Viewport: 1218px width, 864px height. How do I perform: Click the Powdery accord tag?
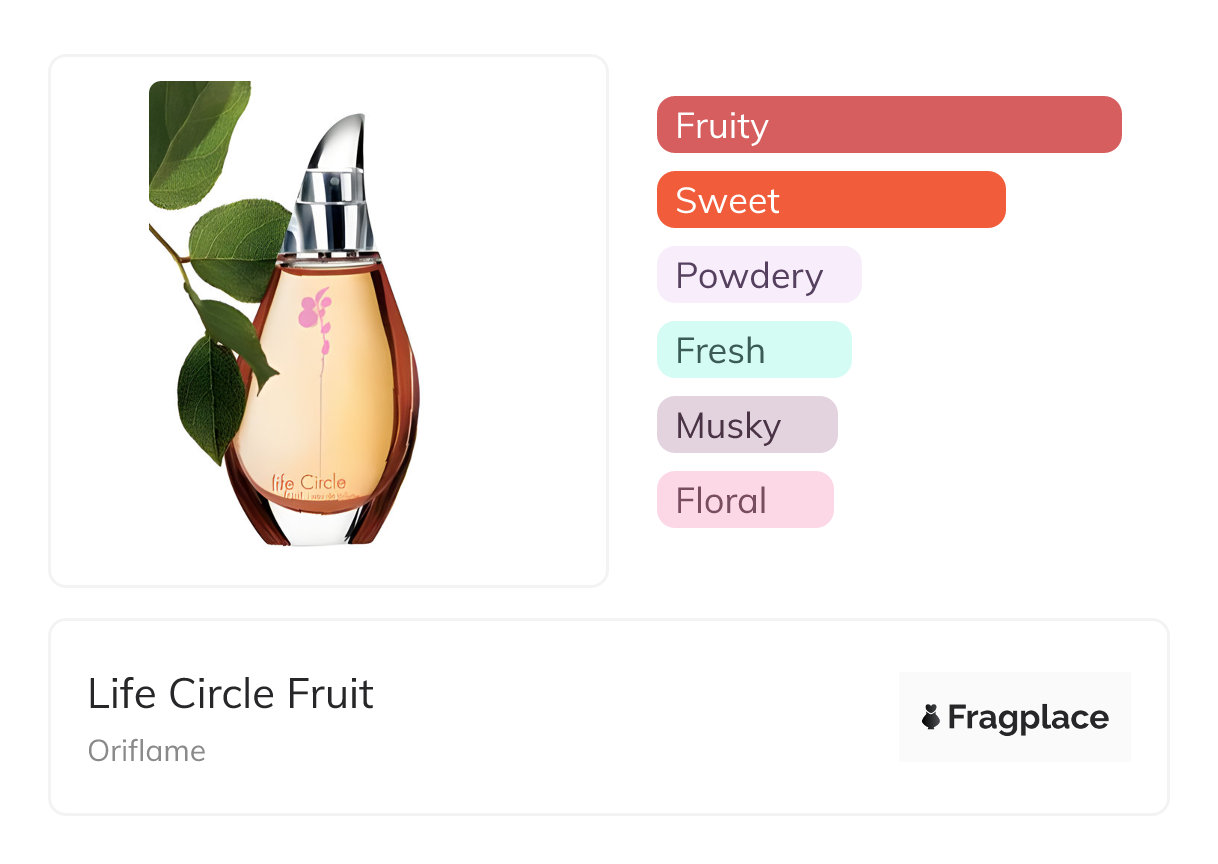(759, 275)
